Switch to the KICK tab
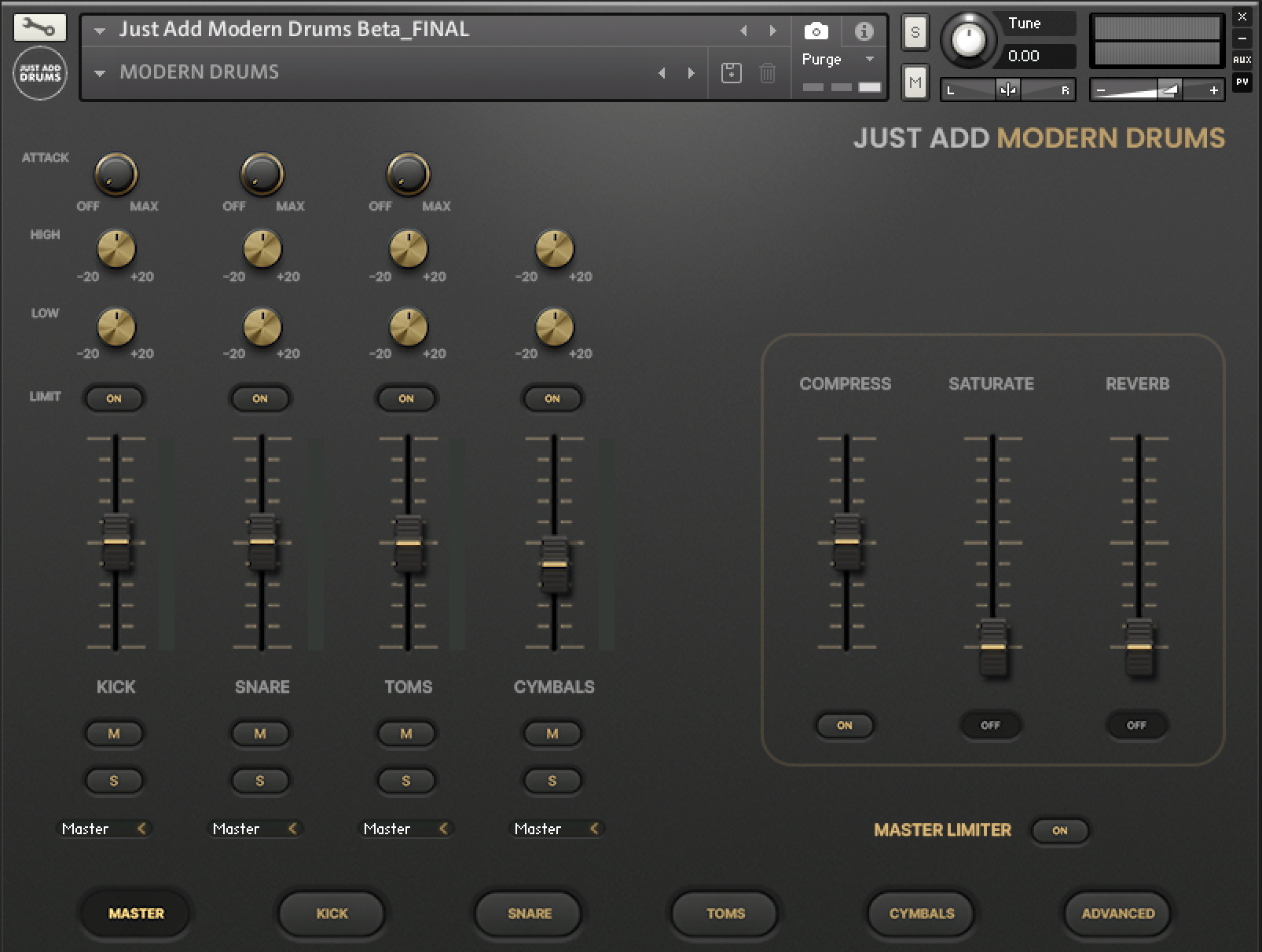Viewport: 1262px width, 952px height. [332, 914]
